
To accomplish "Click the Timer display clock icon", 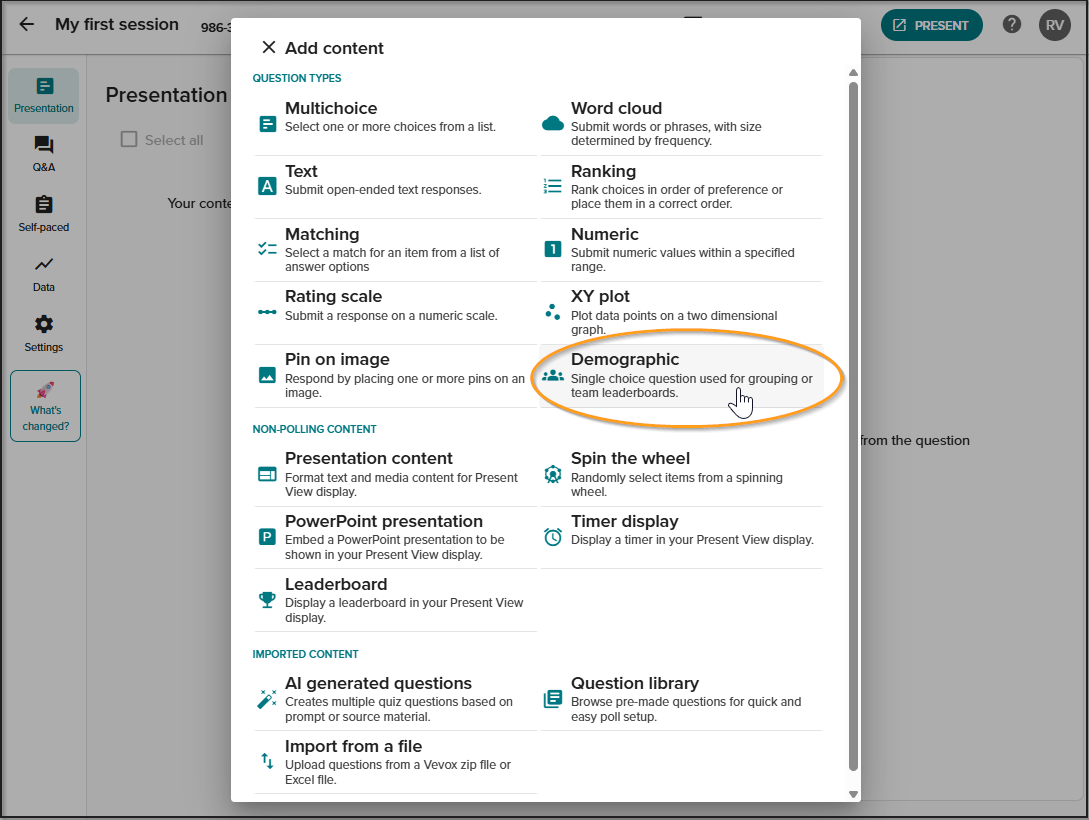I will pos(553,537).
